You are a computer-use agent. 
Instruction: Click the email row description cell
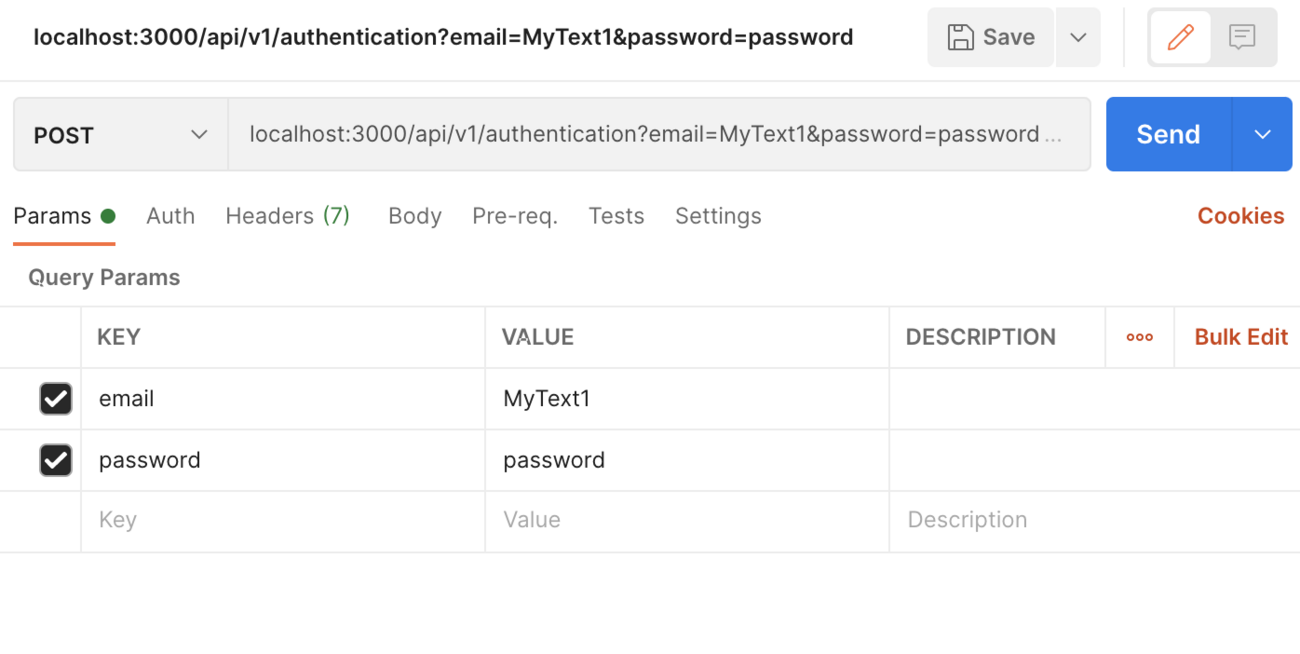(1095, 399)
